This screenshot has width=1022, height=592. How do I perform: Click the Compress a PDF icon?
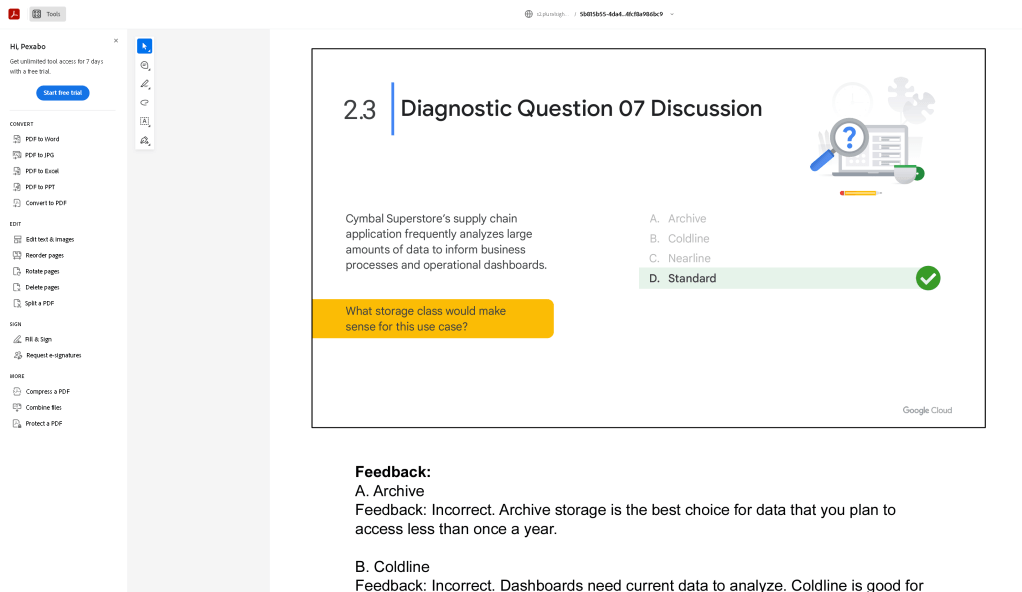(17, 391)
